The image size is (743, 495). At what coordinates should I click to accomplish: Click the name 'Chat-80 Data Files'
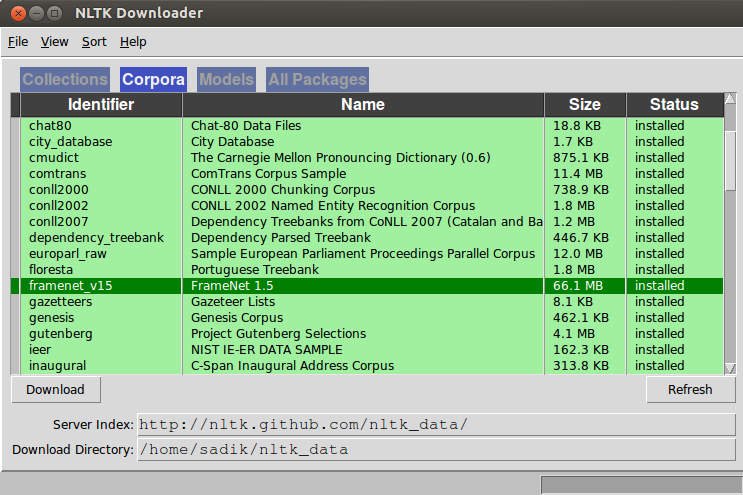pos(246,126)
